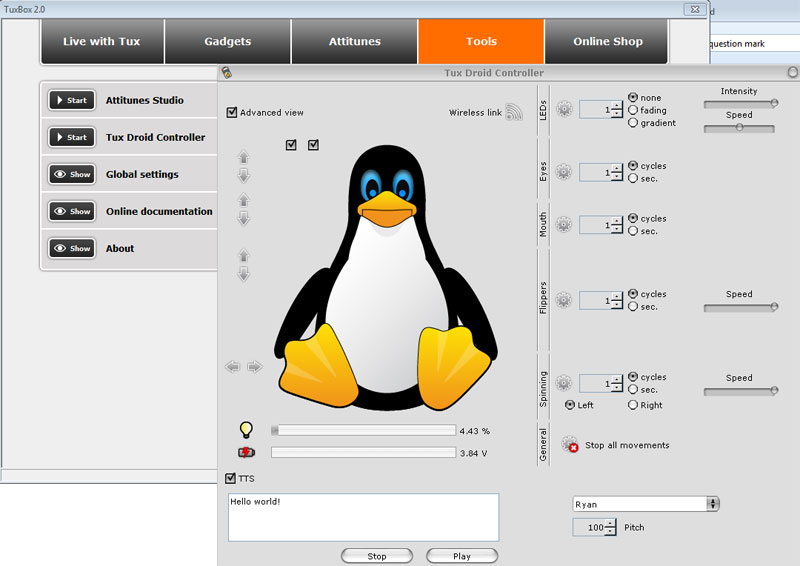Select the LEDs gradient radio button

coord(633,122)
